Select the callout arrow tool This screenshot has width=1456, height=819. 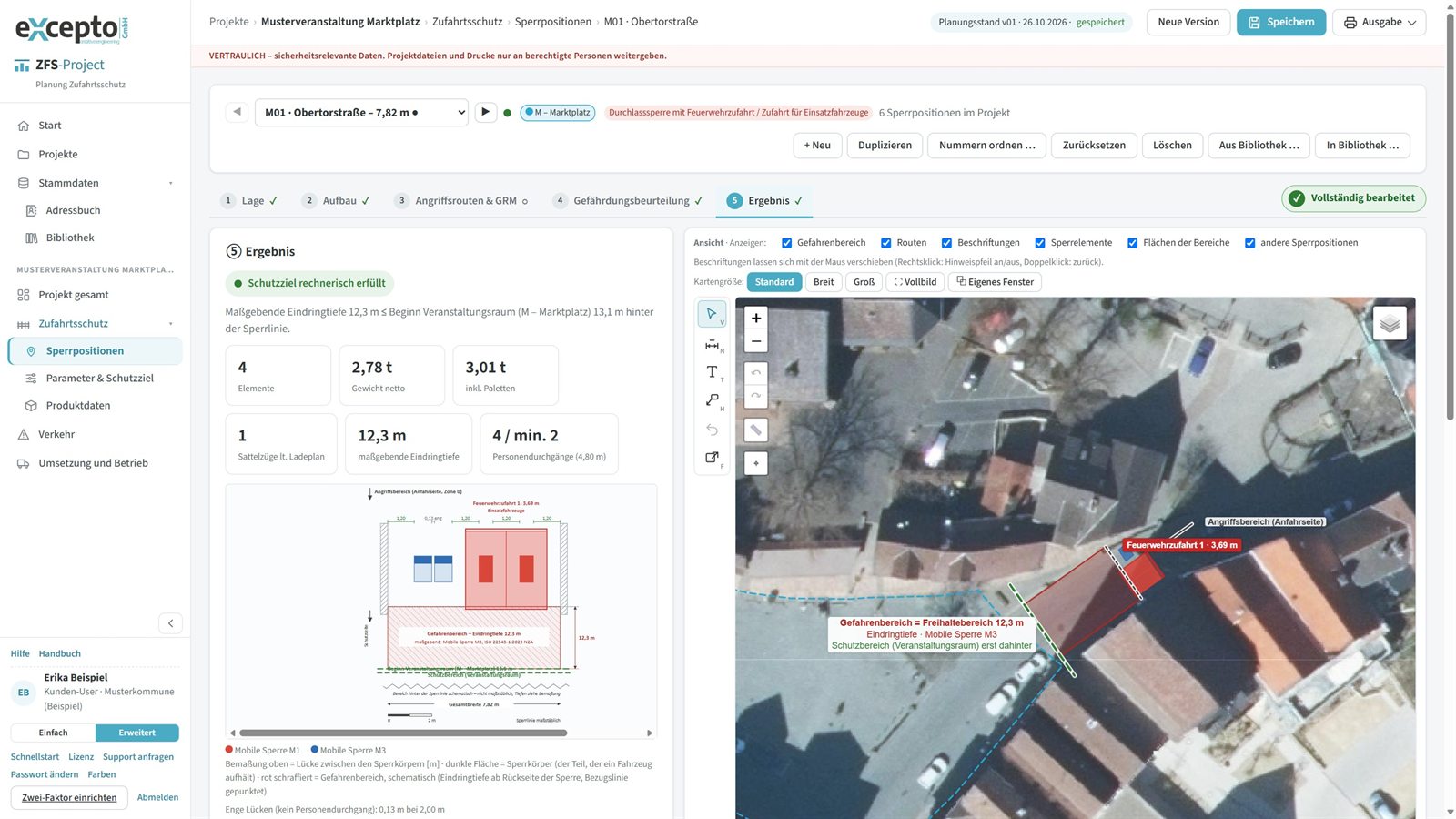coord(712,400)
